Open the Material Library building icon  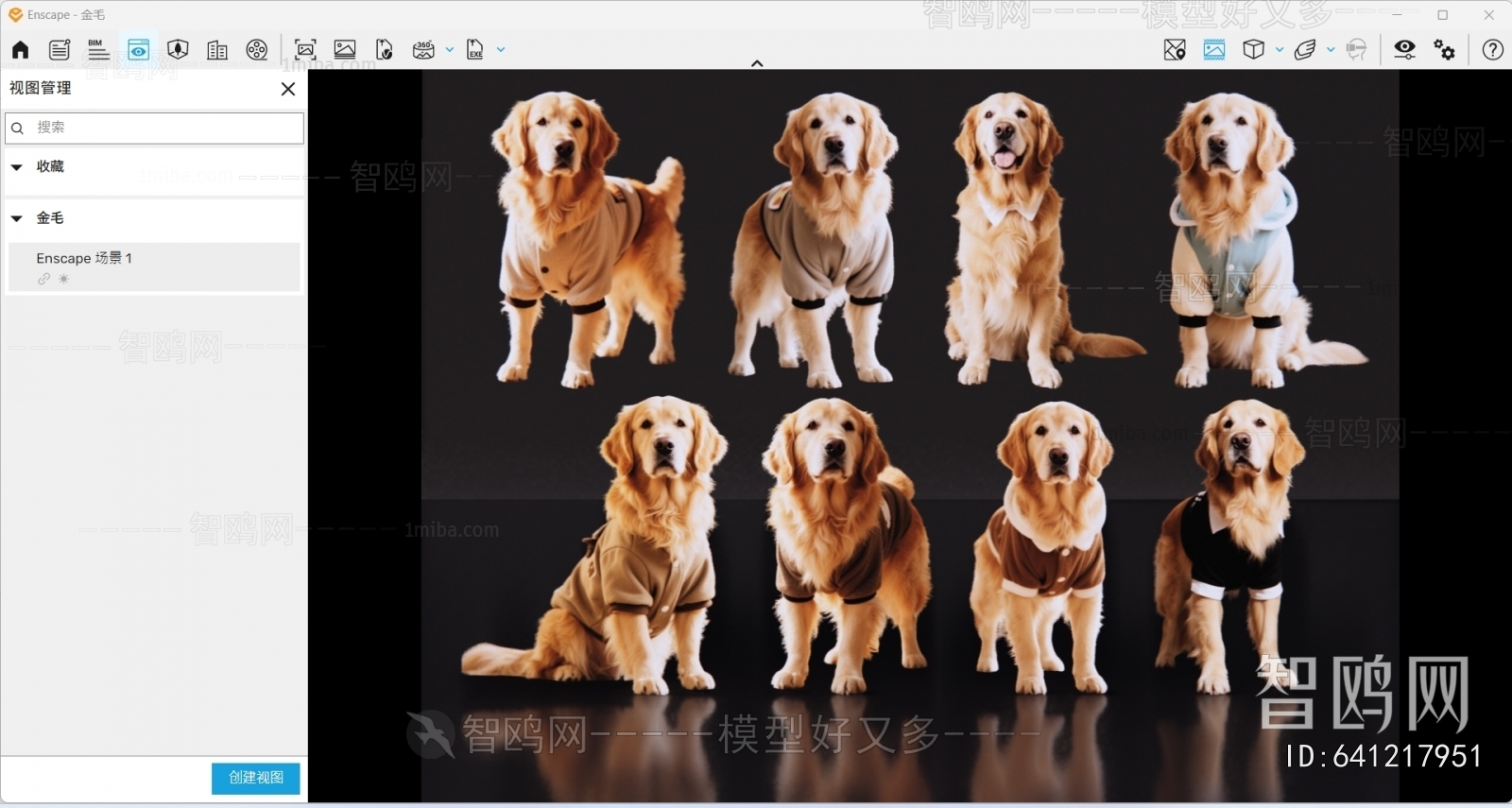tap(217, 50)
